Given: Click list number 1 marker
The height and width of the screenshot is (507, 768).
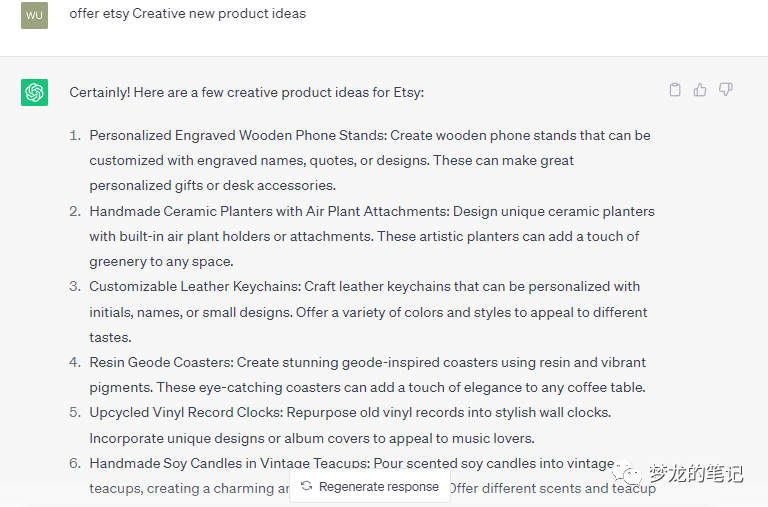Looking at the screenshot, I should click(x=75, y=135).
